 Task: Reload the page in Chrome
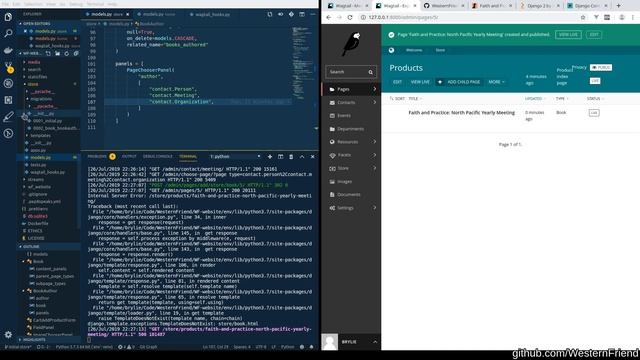pyautogui.click(x=350, y=18)
